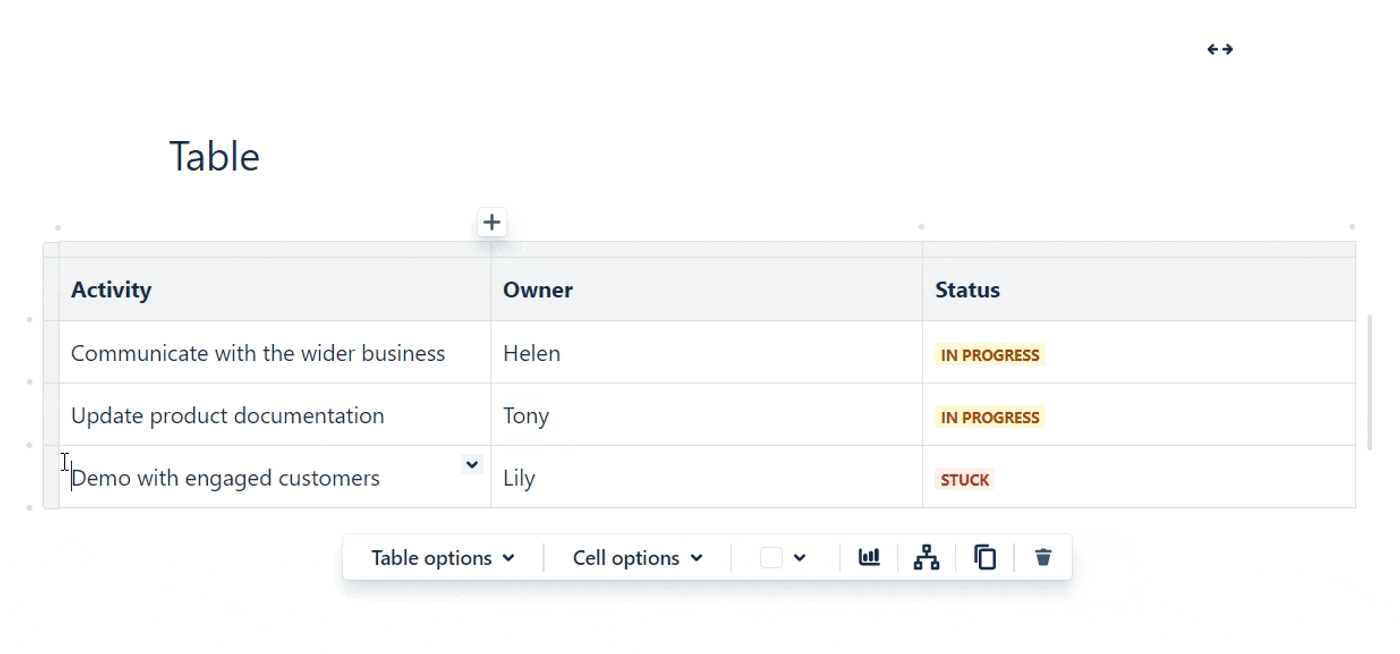Select the white cell background swatch
The width and height of the screenshot is (1400, 654).
point(771,558)
